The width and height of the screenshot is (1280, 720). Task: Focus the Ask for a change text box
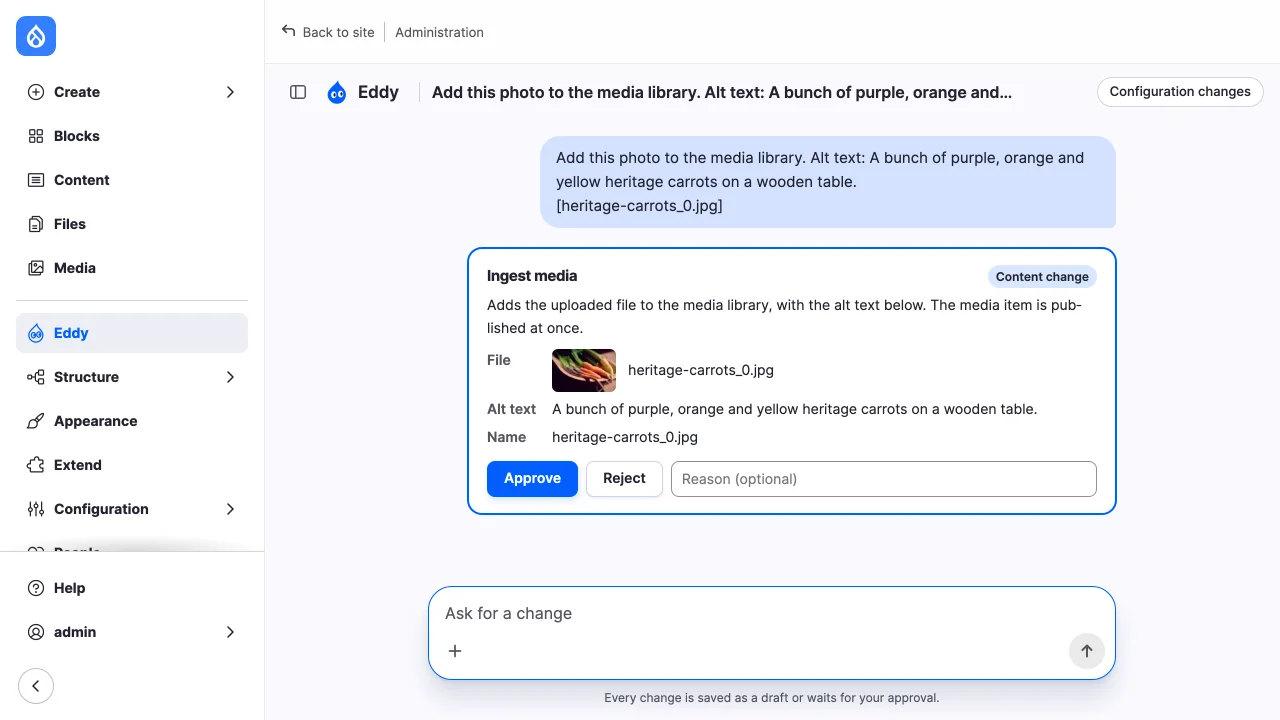pyautogui.click(x=772, y=614)
